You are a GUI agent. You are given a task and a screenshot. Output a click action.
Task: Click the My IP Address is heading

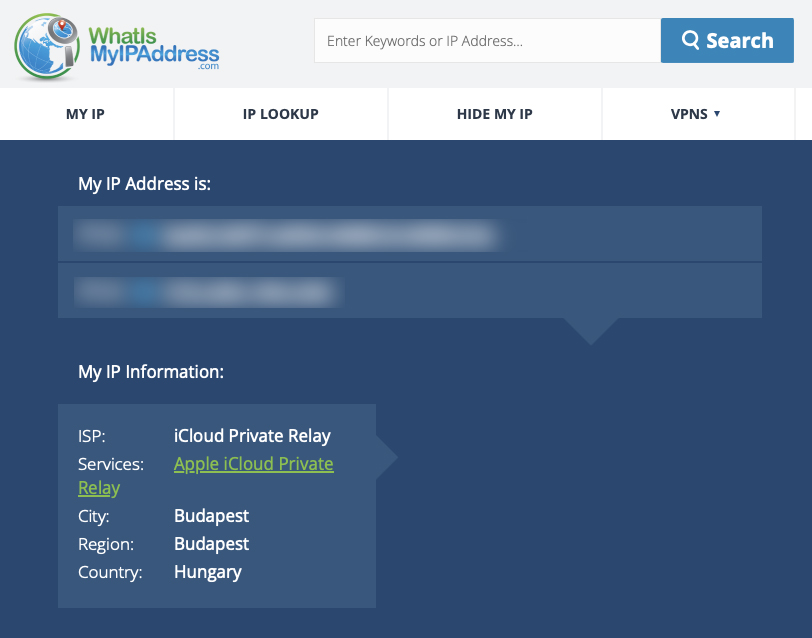[x=144, y=183]
